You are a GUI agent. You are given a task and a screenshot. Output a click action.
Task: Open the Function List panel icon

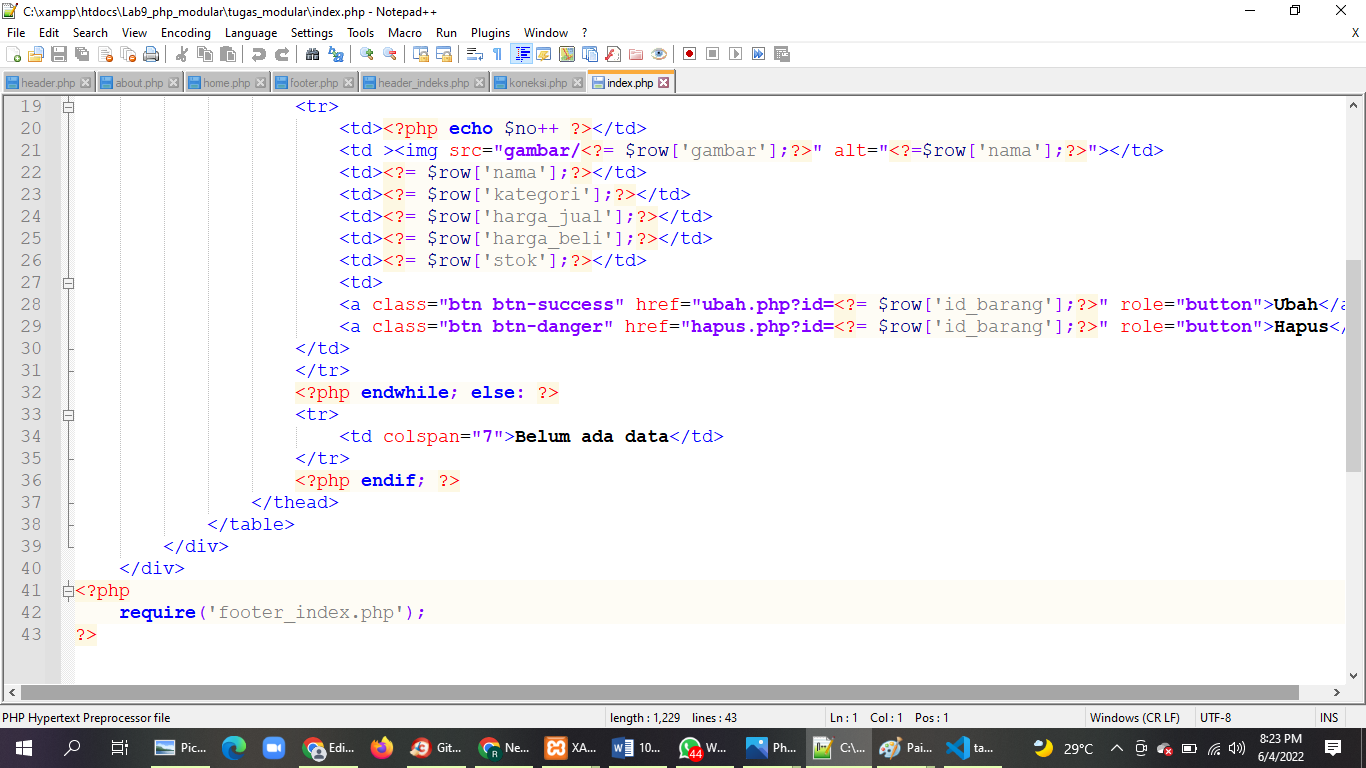[613, 54]
